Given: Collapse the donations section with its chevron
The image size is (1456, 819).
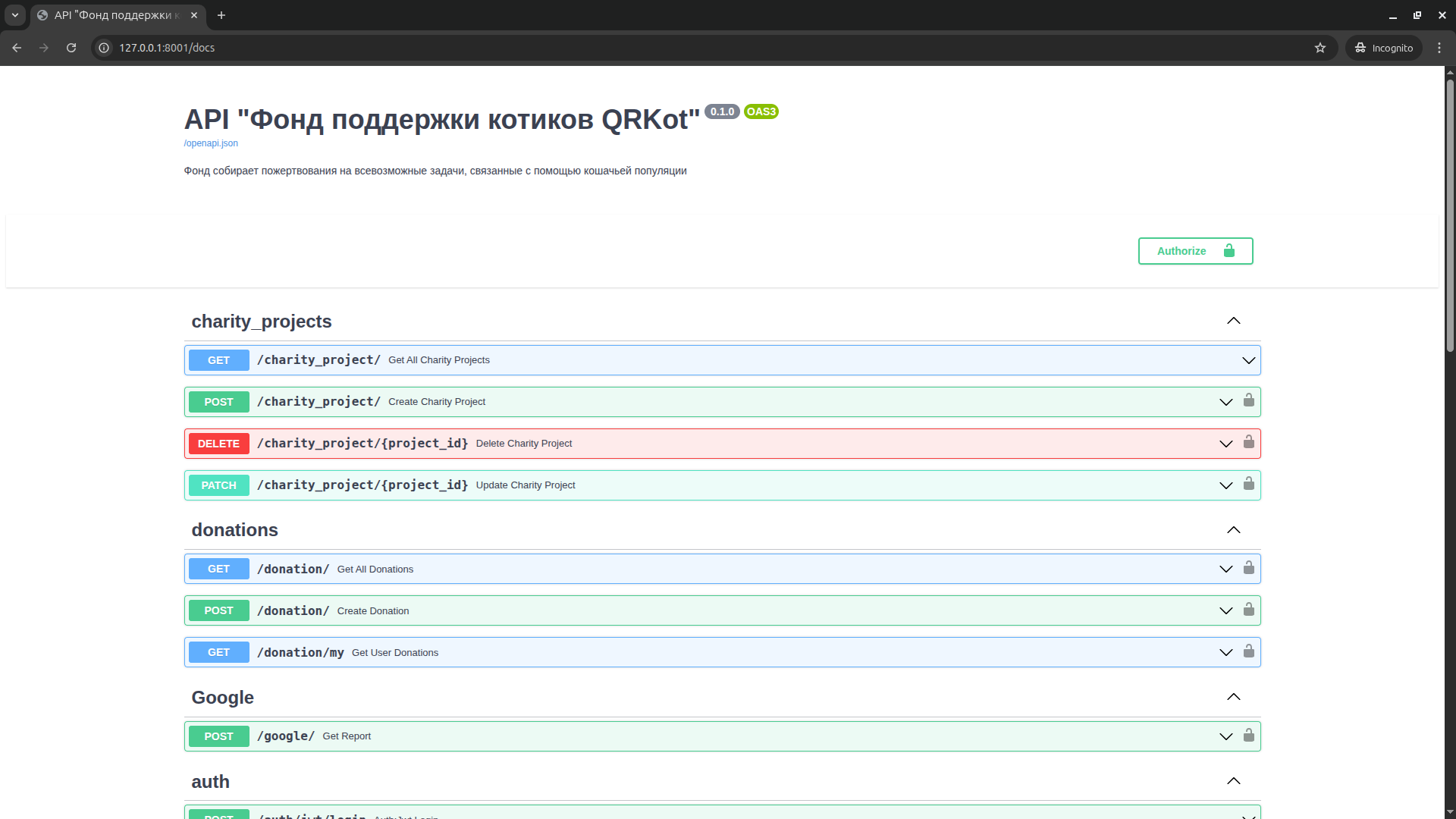Looking at the screenshot, I should coord(1233,529).
